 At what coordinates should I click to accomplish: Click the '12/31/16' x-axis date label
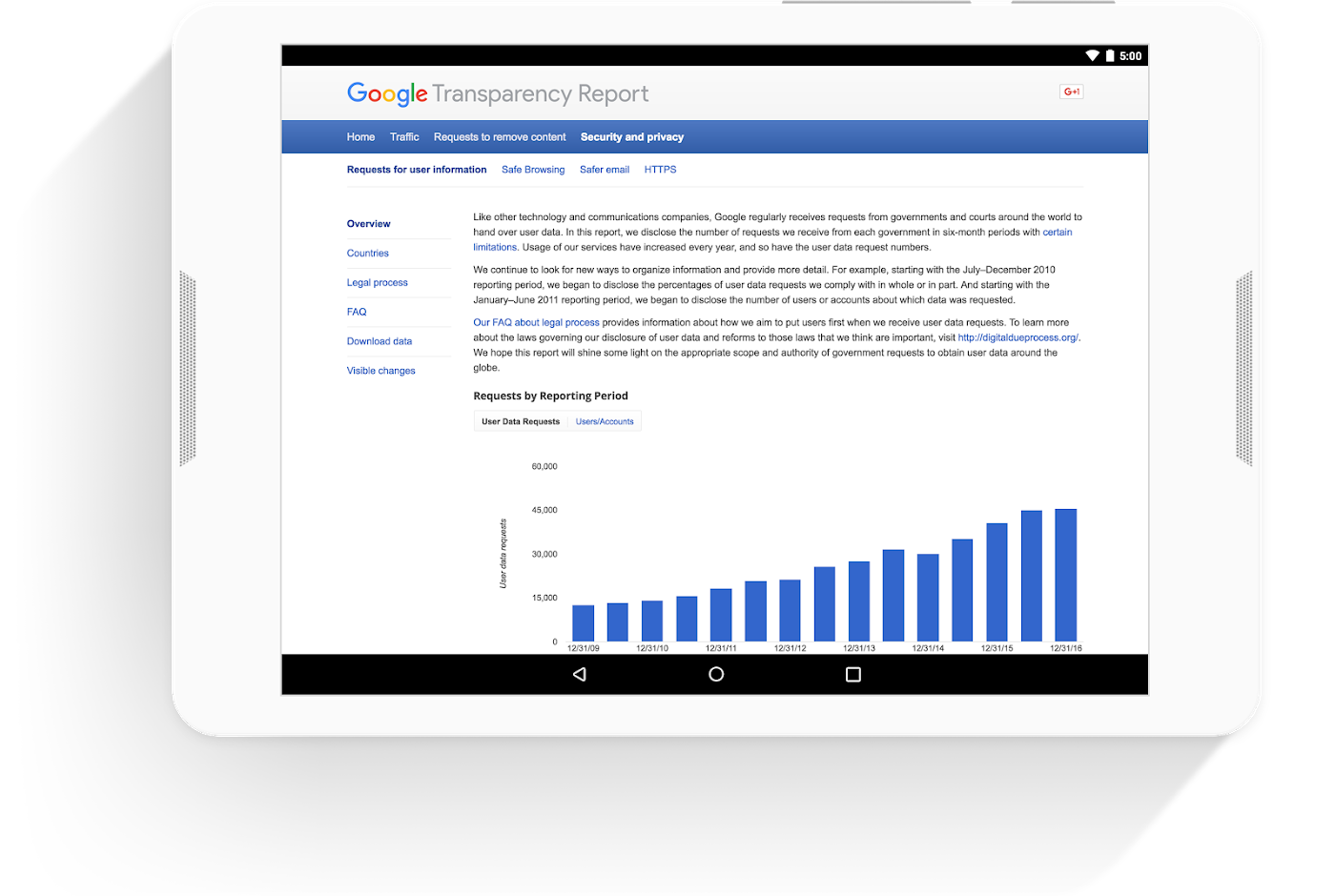coord(1066,648)
